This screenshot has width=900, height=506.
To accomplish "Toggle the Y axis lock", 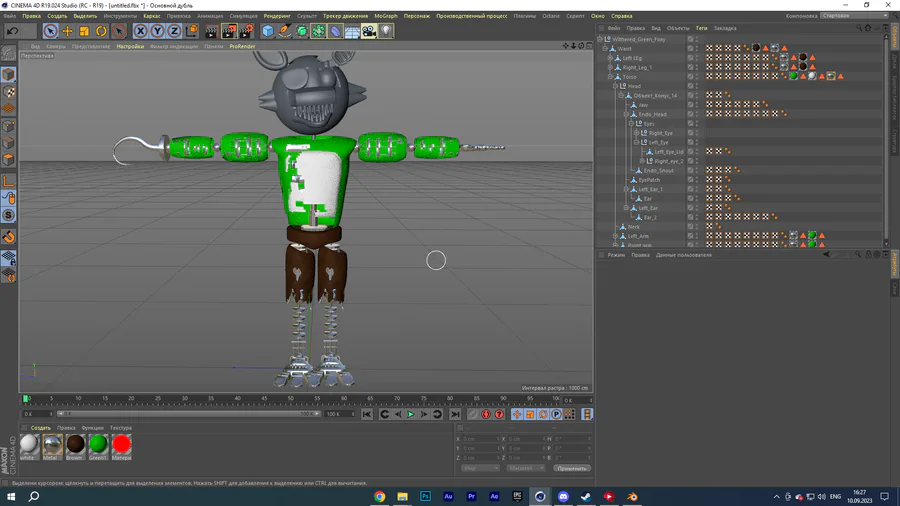I will [x=157, y=31].
